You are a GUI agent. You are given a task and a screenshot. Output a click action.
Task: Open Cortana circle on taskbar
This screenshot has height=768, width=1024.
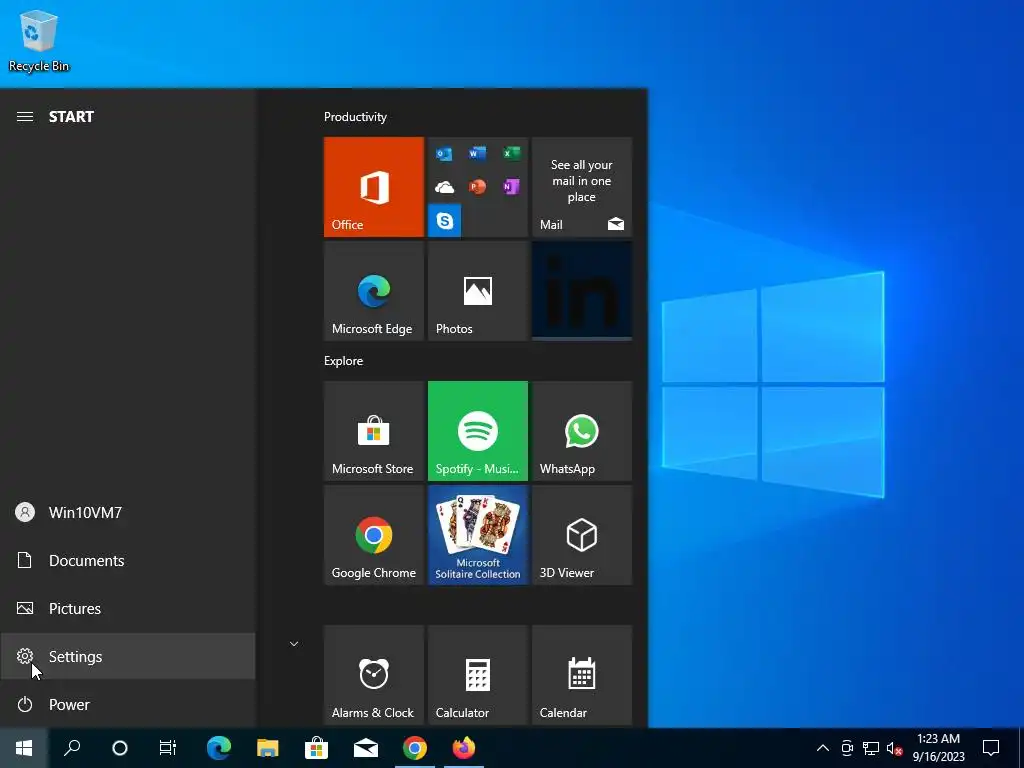[120, 748]
